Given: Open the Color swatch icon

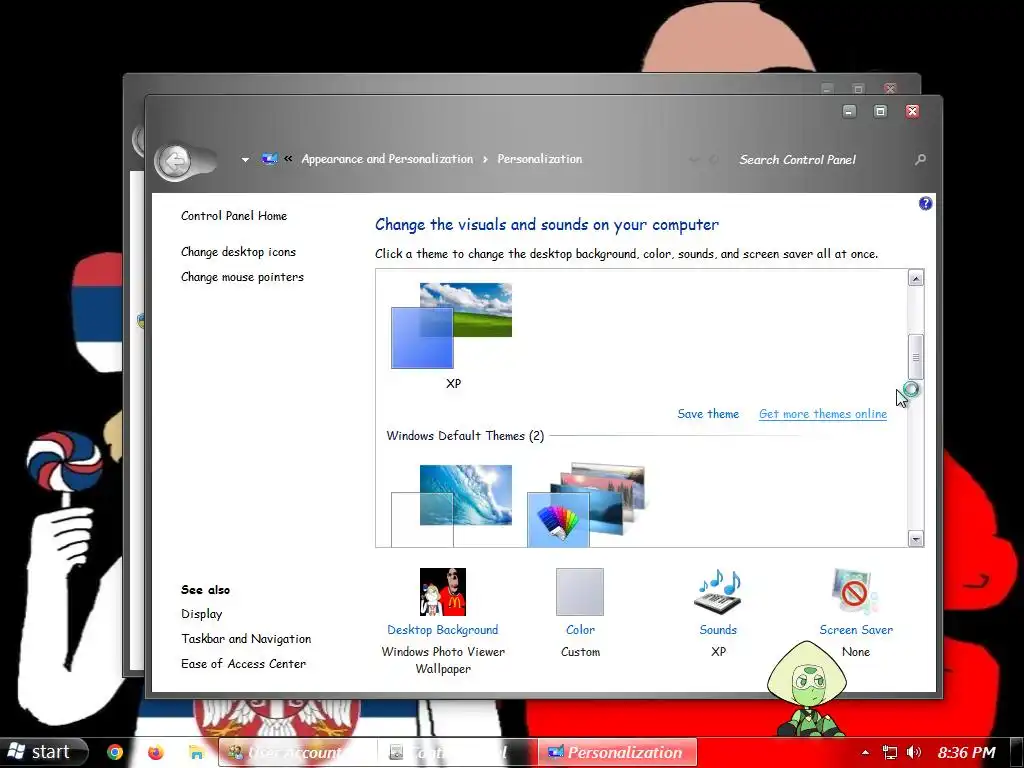Looking at the screenshot, I should pos(580,592).
